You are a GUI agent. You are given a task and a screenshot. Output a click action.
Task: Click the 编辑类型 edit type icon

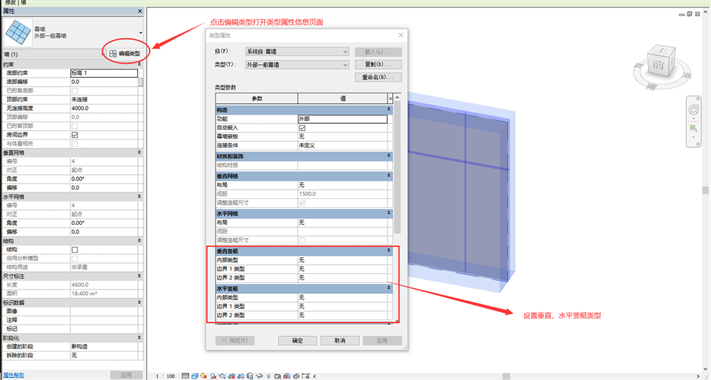click(x=113, y=54)
